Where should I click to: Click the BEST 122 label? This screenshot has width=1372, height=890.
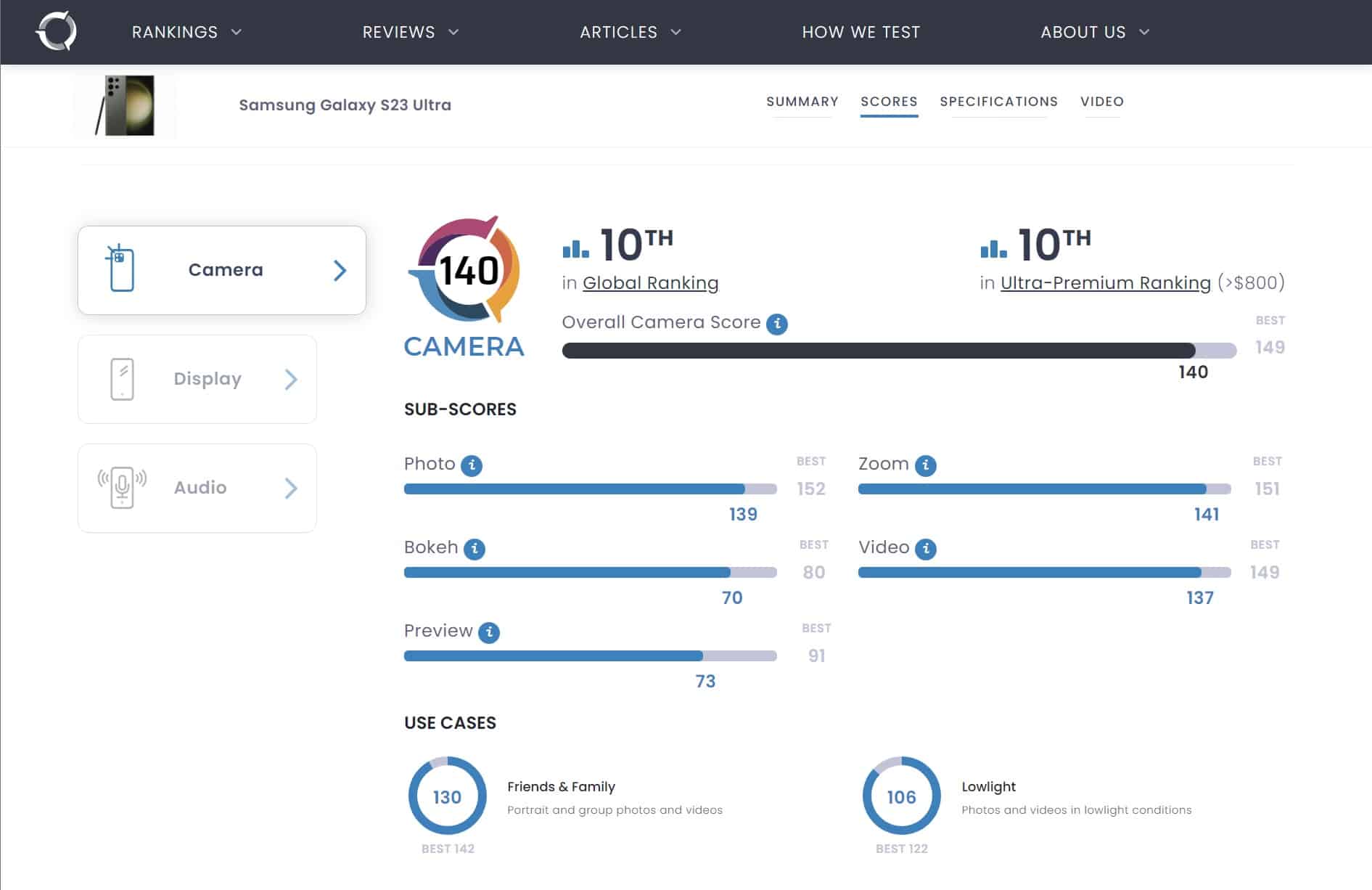click(x=901, y=849)
